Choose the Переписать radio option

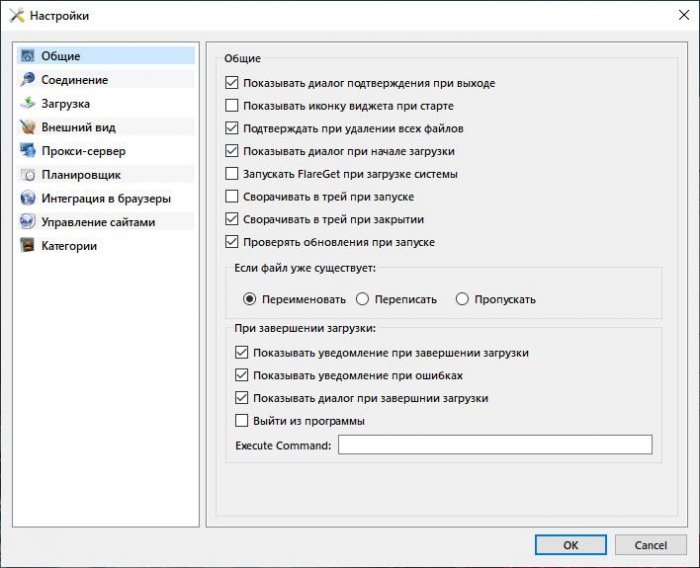(x=362, y=299)
